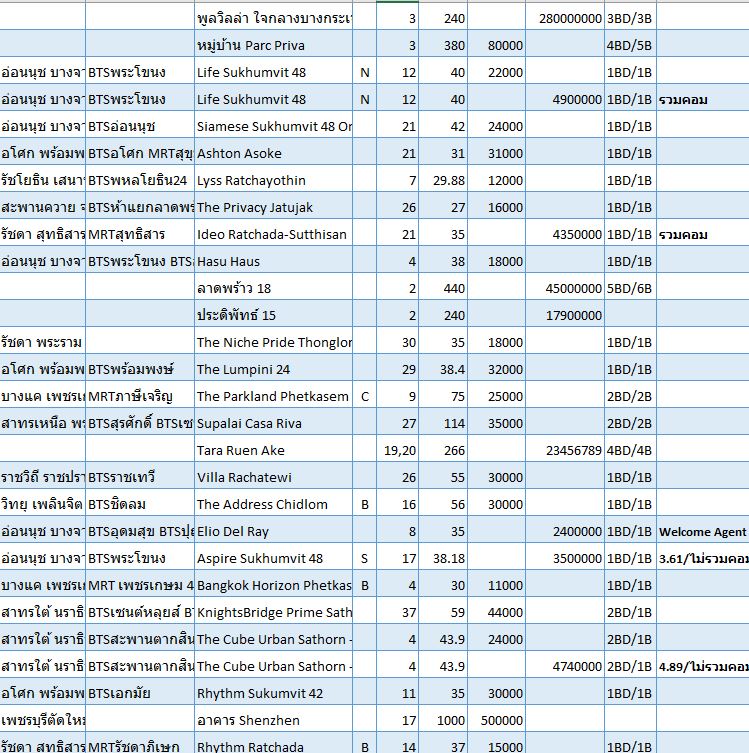Viewport: 749px width, 753px height.
Task: Click the KnightsBridge Prime Sathorn cell
Action: (x=274, y=612)
